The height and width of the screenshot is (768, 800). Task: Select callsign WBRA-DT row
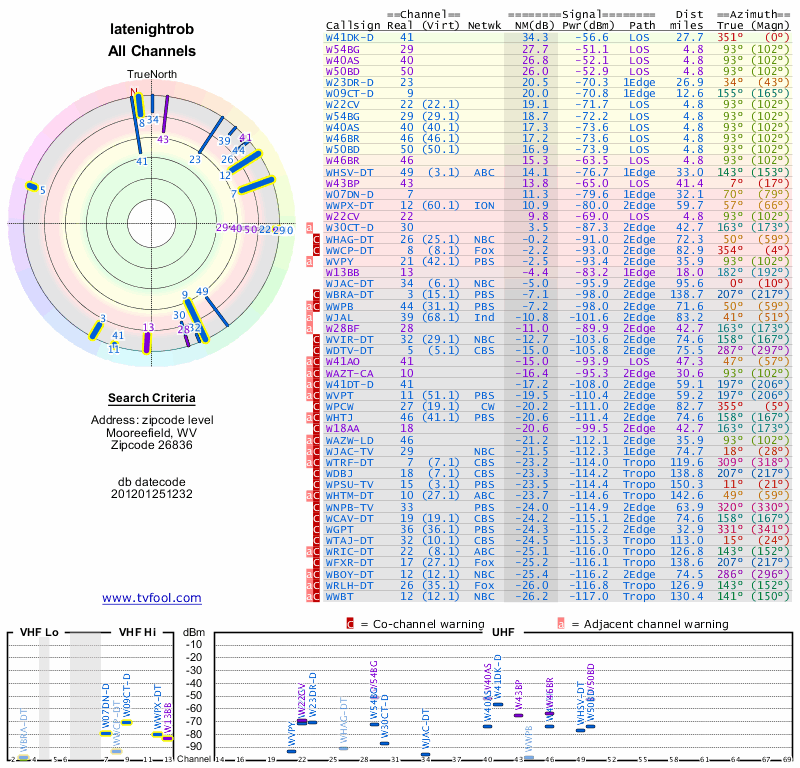click(x=558, y=294)
